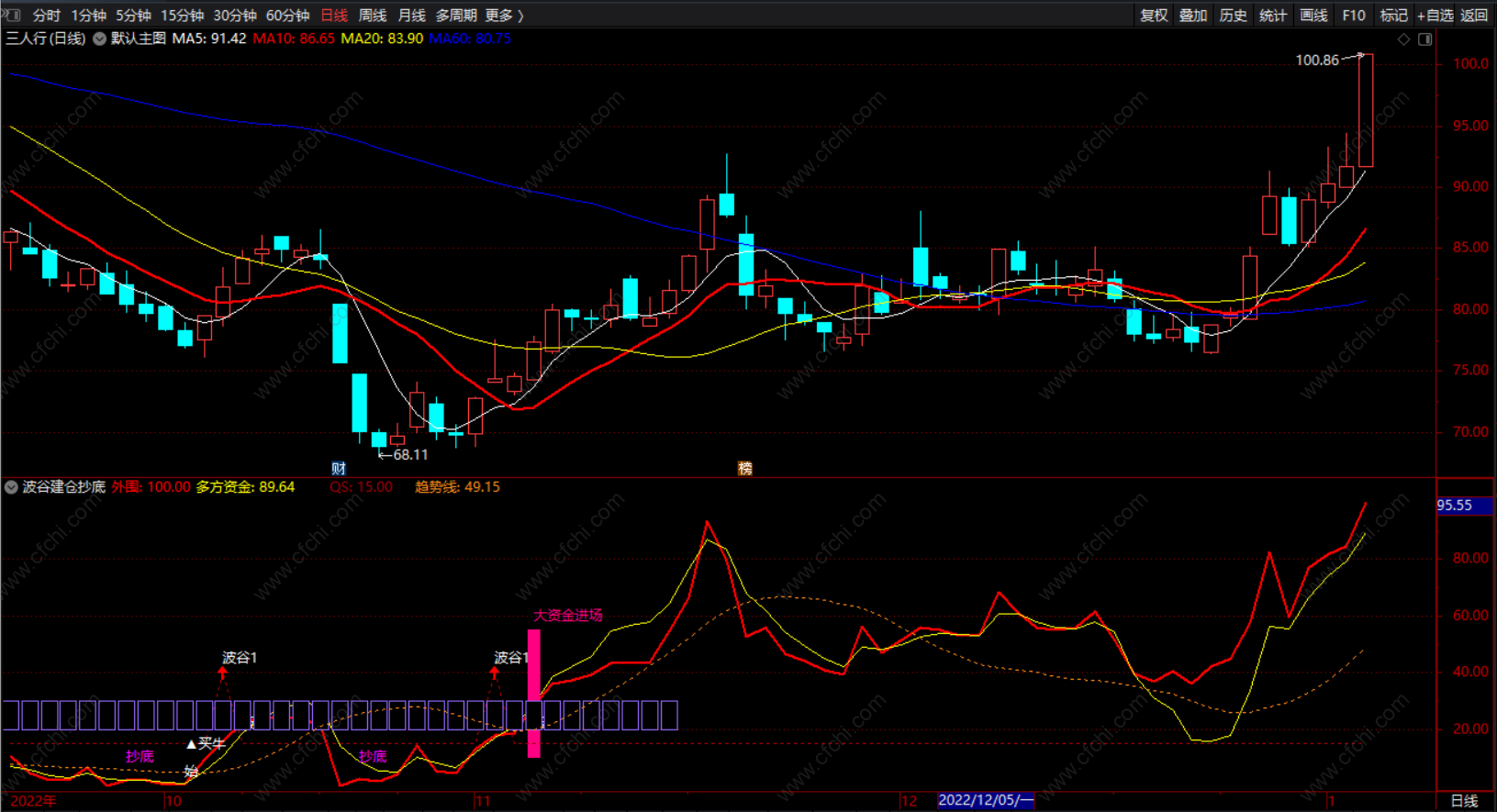The height and width of the screenshot is (812, 1497).
Task: Click the 2022/12/05/一 date label
Action: (986, 800)
